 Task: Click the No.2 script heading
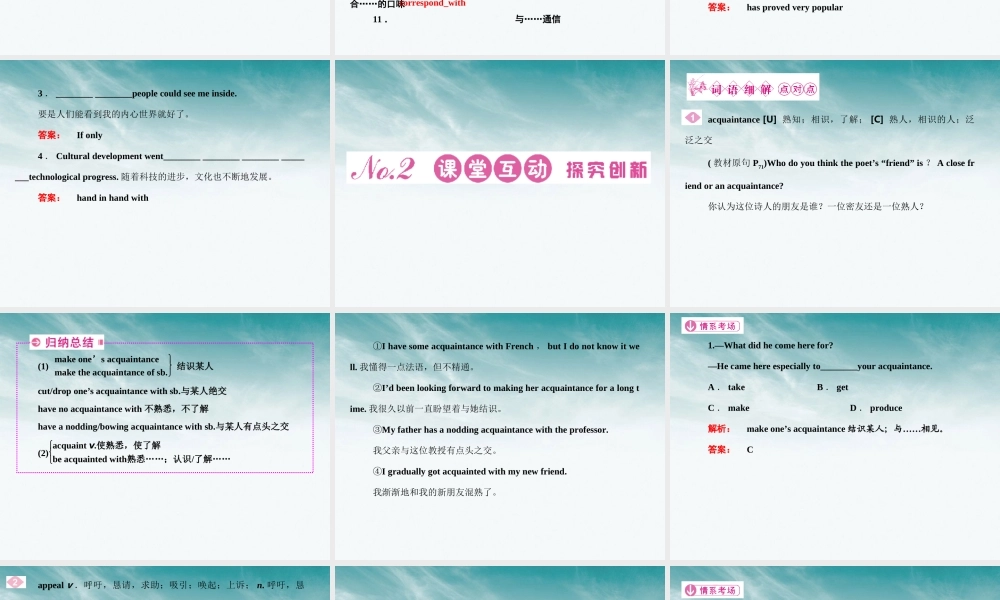[383, 169]
